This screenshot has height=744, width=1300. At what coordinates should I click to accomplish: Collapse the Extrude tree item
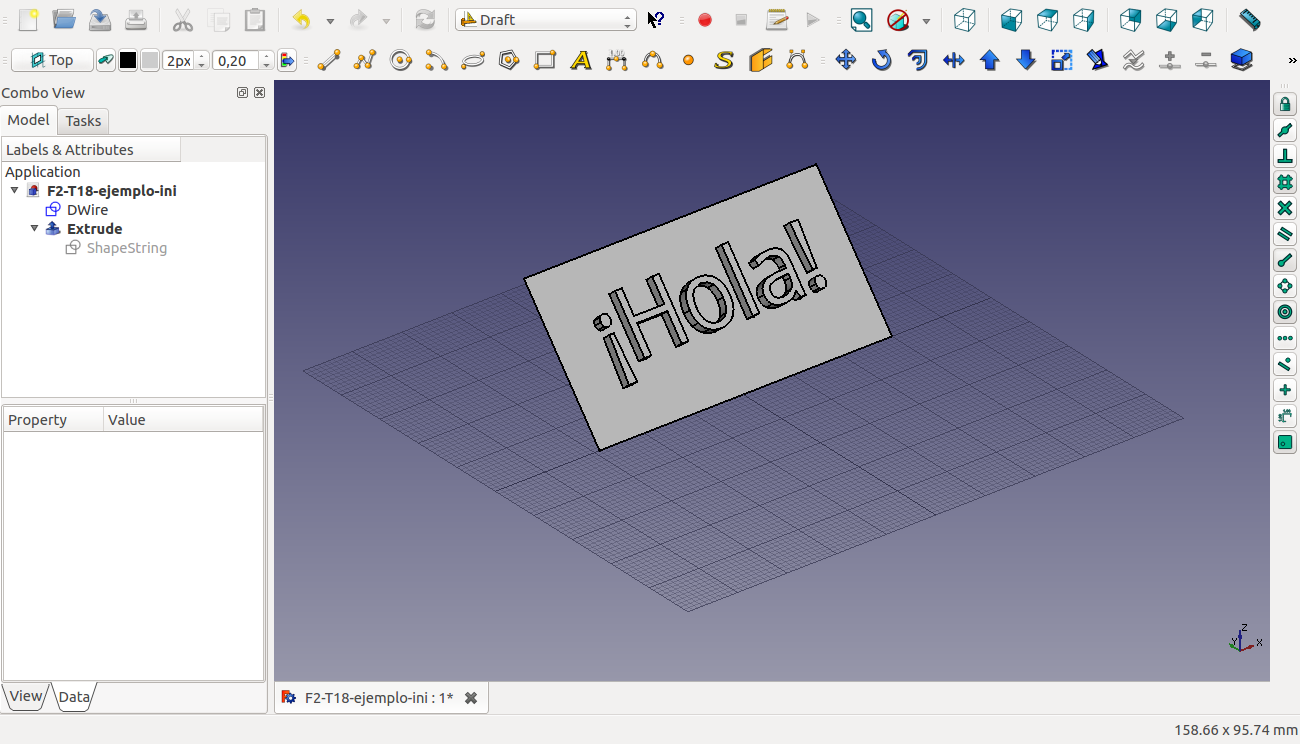point(35,229)
